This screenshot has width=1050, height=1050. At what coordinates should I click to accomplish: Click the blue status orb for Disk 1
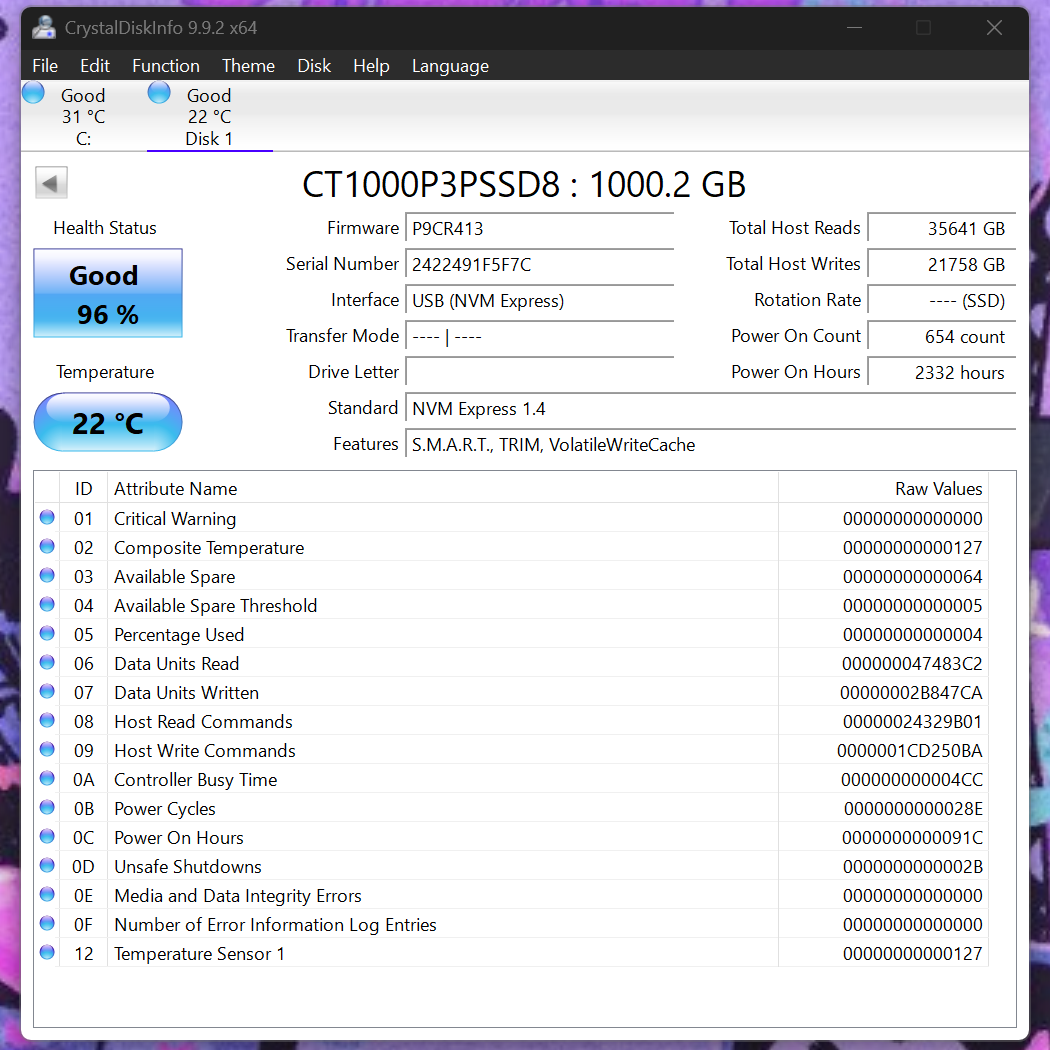(159, 92)
